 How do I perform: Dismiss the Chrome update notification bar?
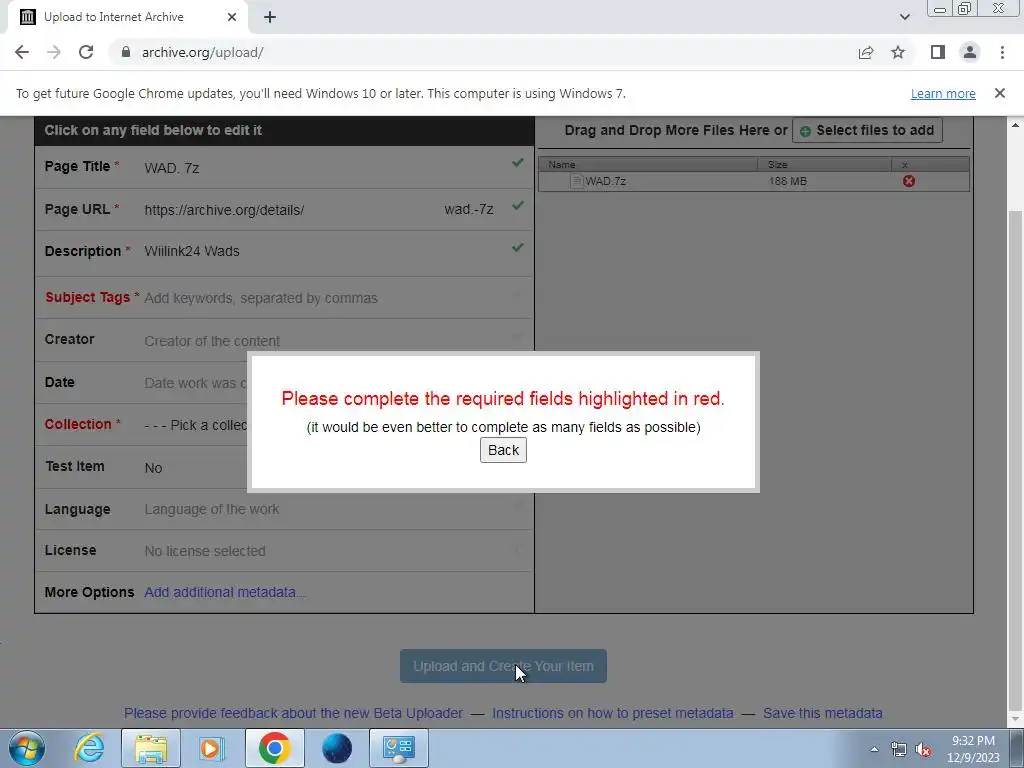[999, 93]
